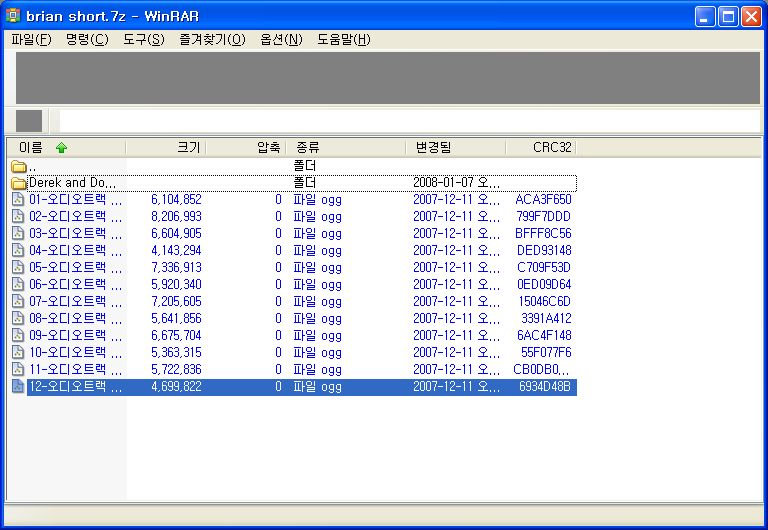
Task: Click the address path field
Action: tap(409, 121)
